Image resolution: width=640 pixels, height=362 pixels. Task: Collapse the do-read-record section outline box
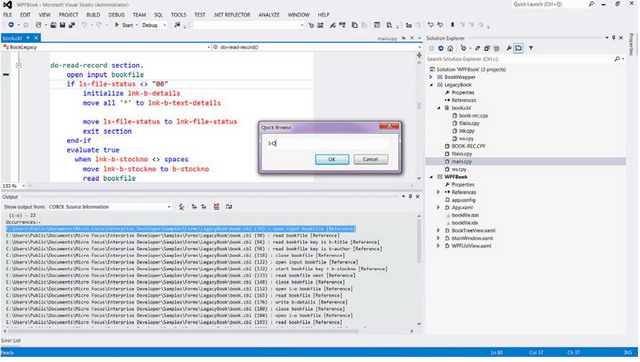19,66
